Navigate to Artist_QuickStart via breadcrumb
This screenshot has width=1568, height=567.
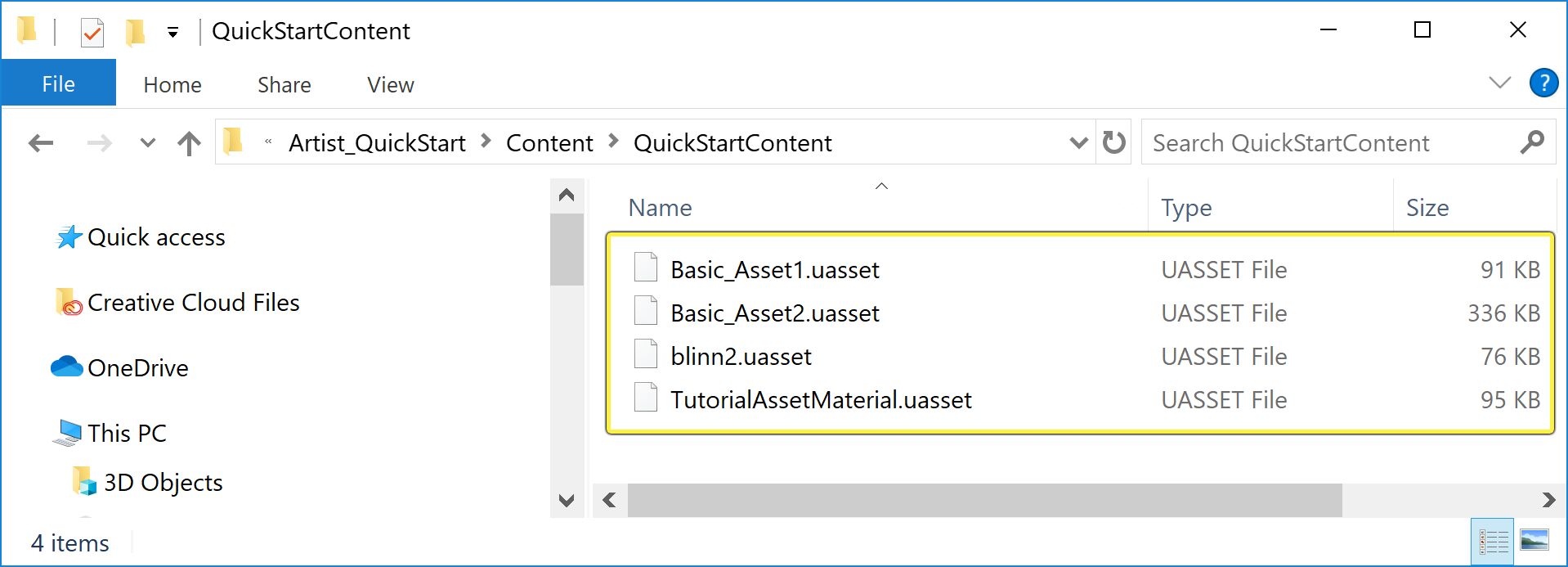coord(377,142)
